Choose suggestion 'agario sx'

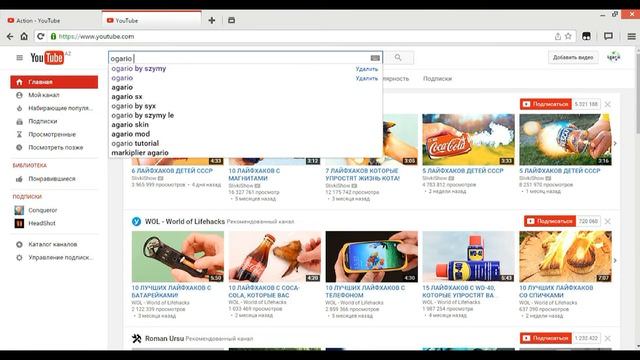127,97
